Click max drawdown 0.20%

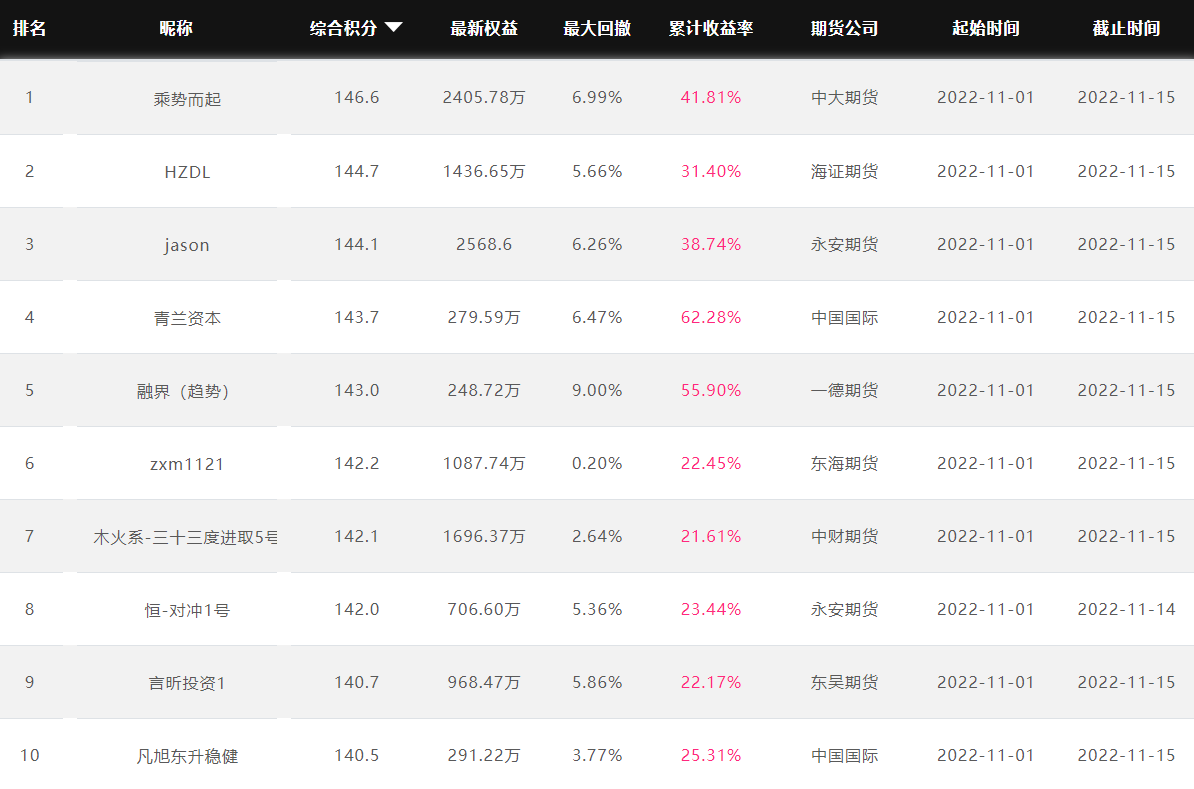[597, 464]
